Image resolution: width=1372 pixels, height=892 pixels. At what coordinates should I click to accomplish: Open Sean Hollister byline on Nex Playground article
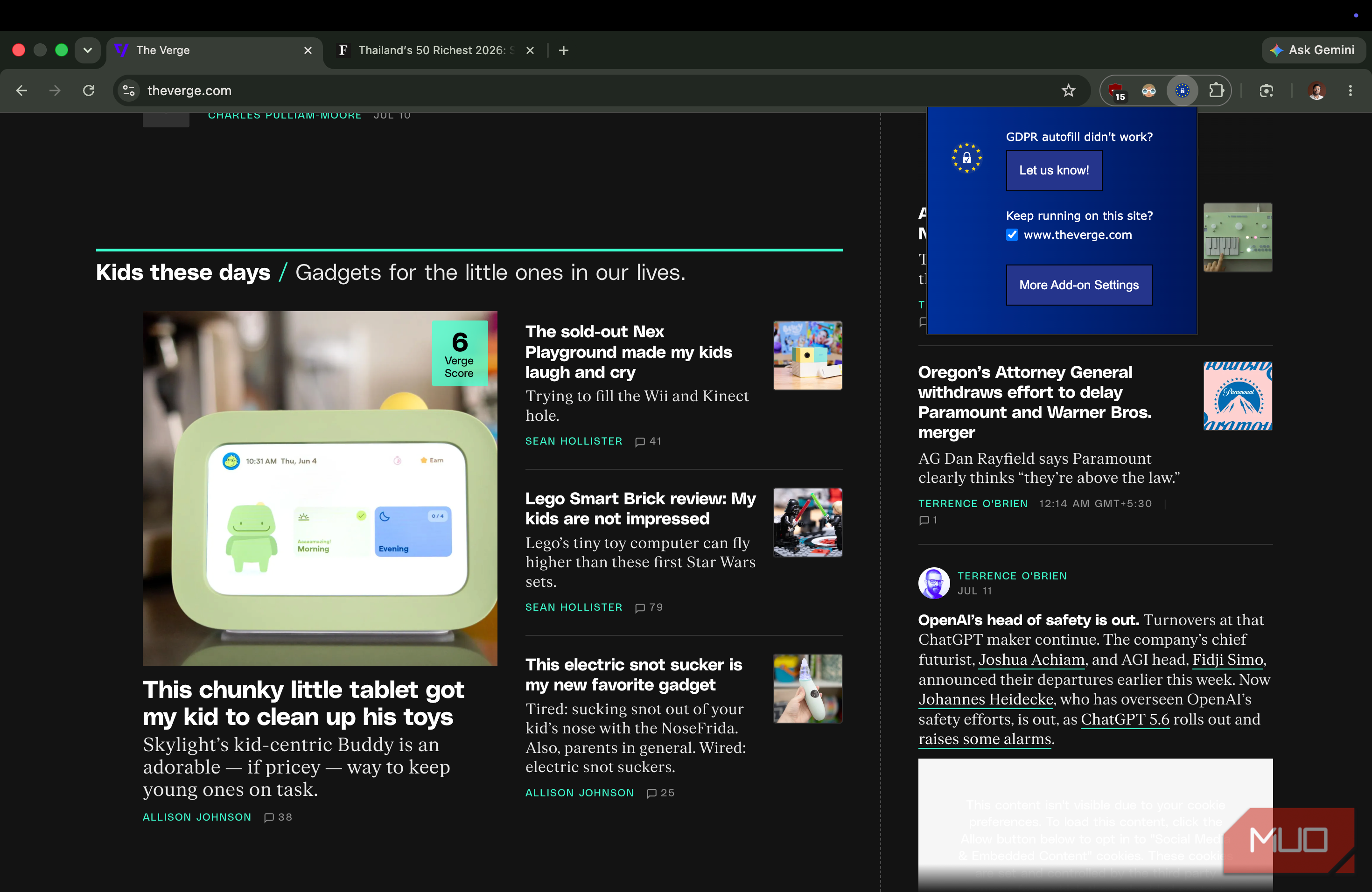(574, 441)
